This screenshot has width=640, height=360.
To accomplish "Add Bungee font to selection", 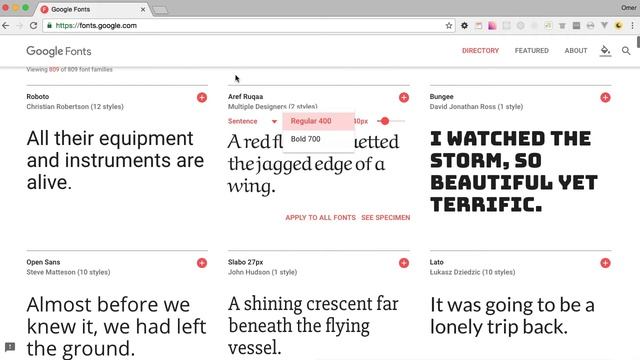I will point(605,98).
